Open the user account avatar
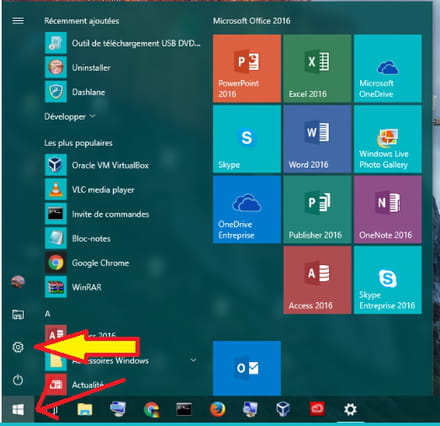This screenshot has height=426, width=440. point(18,282)
